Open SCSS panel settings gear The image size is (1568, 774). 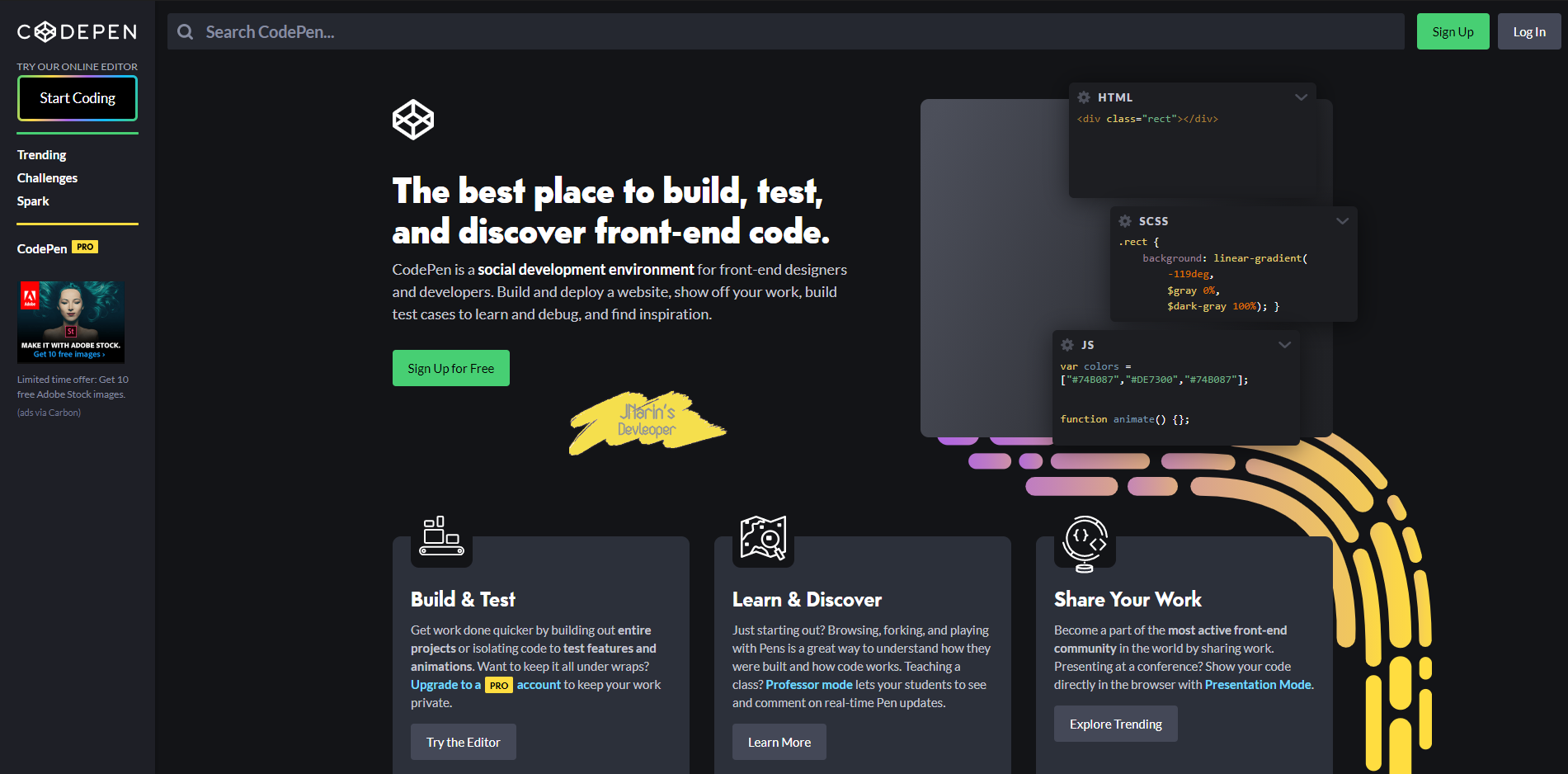click(x=1125, y=221)
